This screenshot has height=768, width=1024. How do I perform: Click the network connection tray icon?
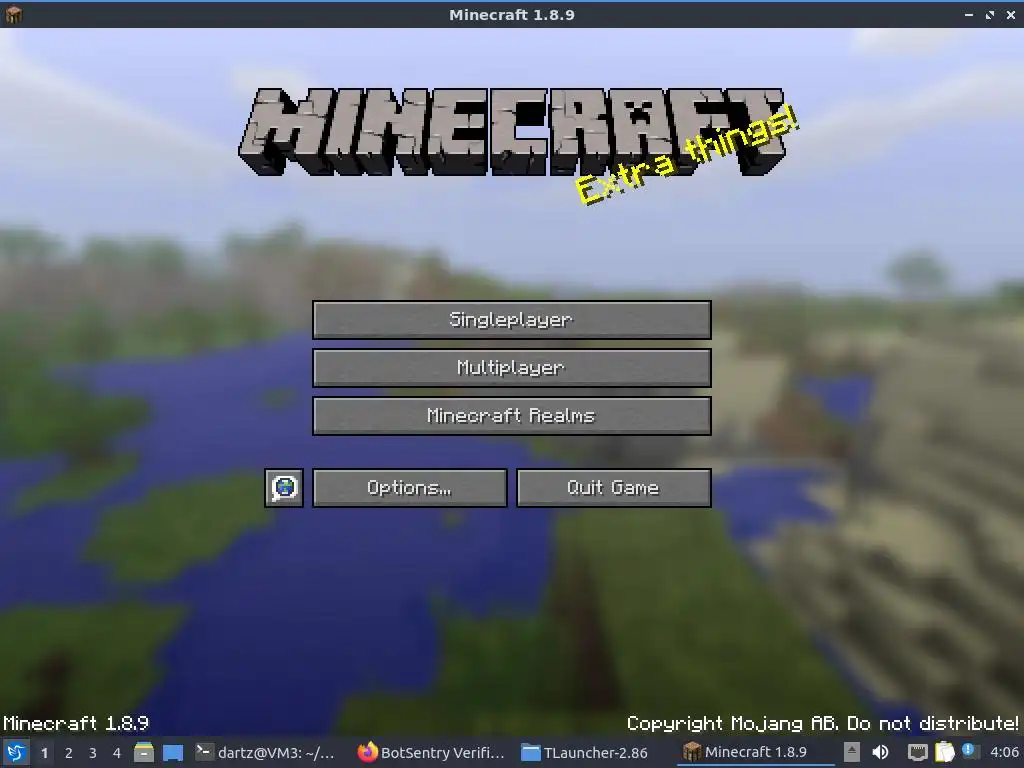(918, 752)
